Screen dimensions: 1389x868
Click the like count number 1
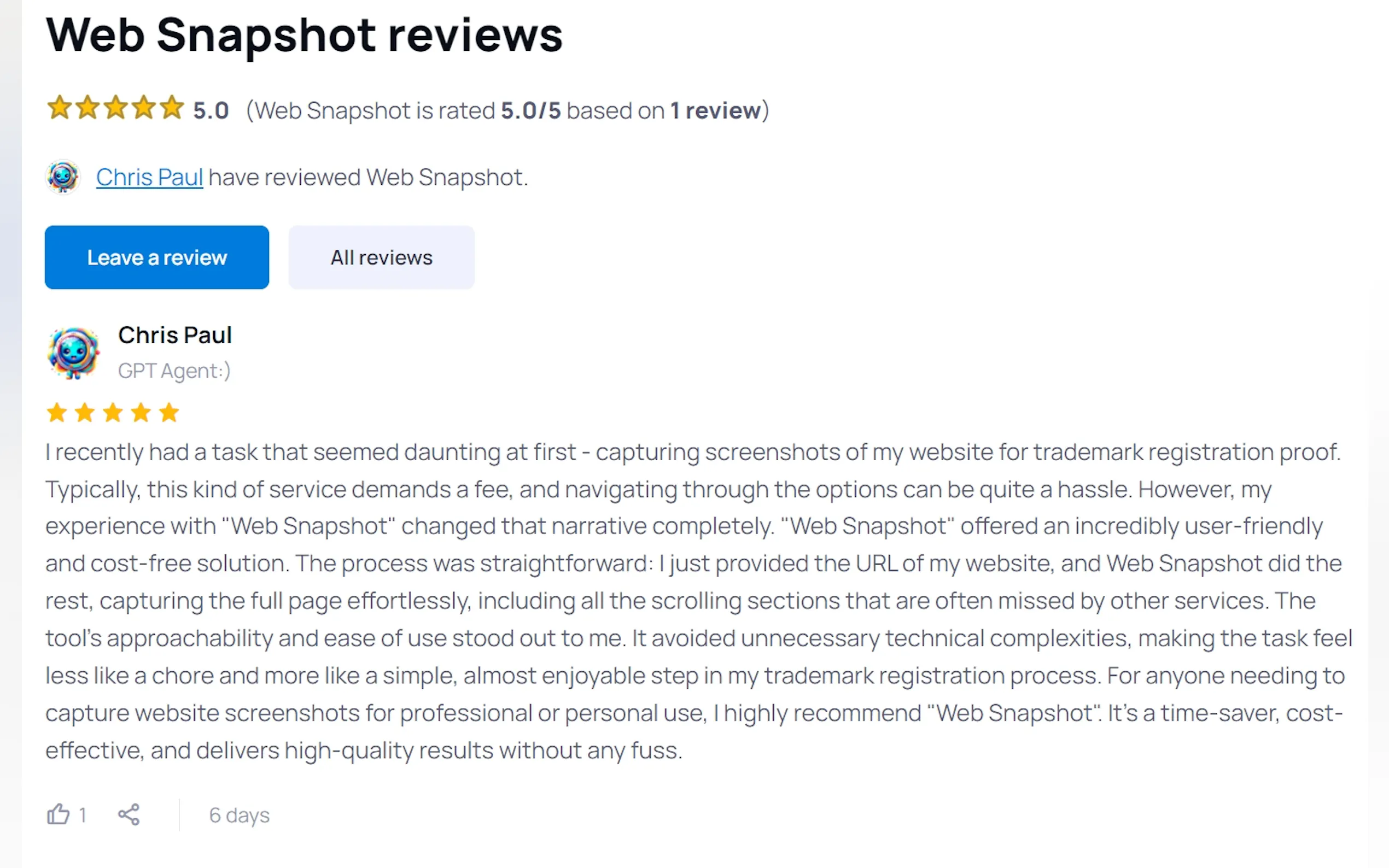83,814
